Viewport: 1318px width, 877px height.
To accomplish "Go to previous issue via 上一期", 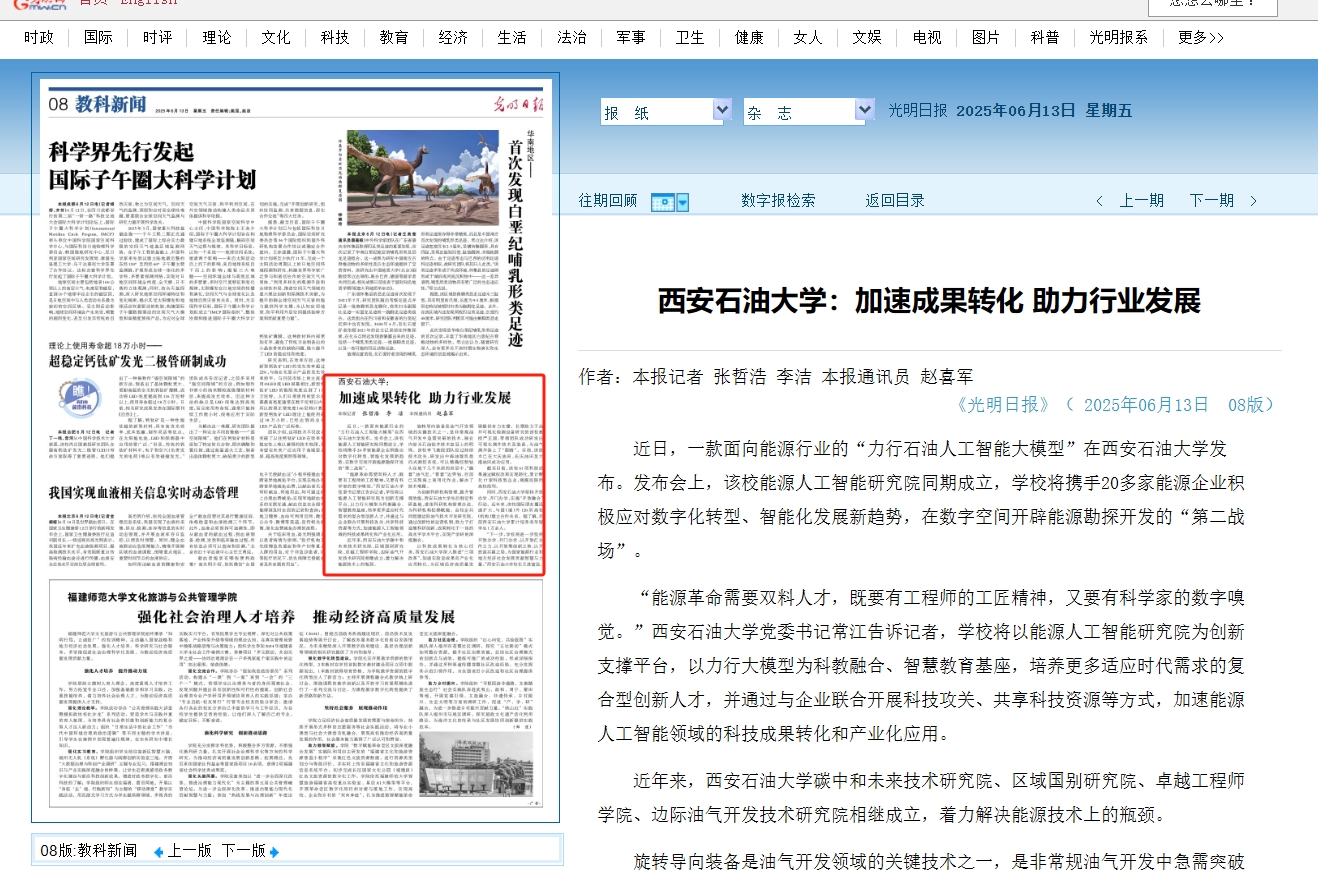I will tap(1141, 201).
